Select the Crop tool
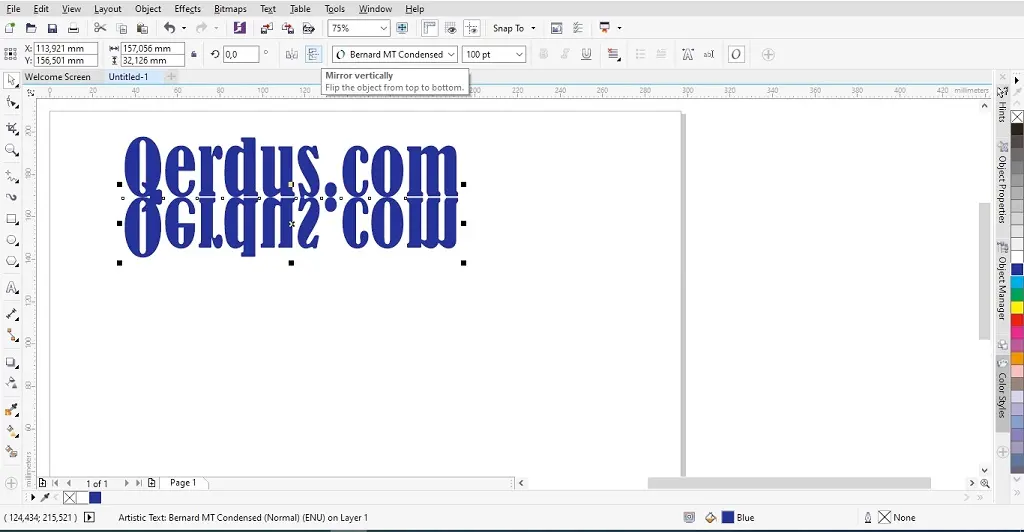This screenshot has height=532, width=1024. [11, 127]
